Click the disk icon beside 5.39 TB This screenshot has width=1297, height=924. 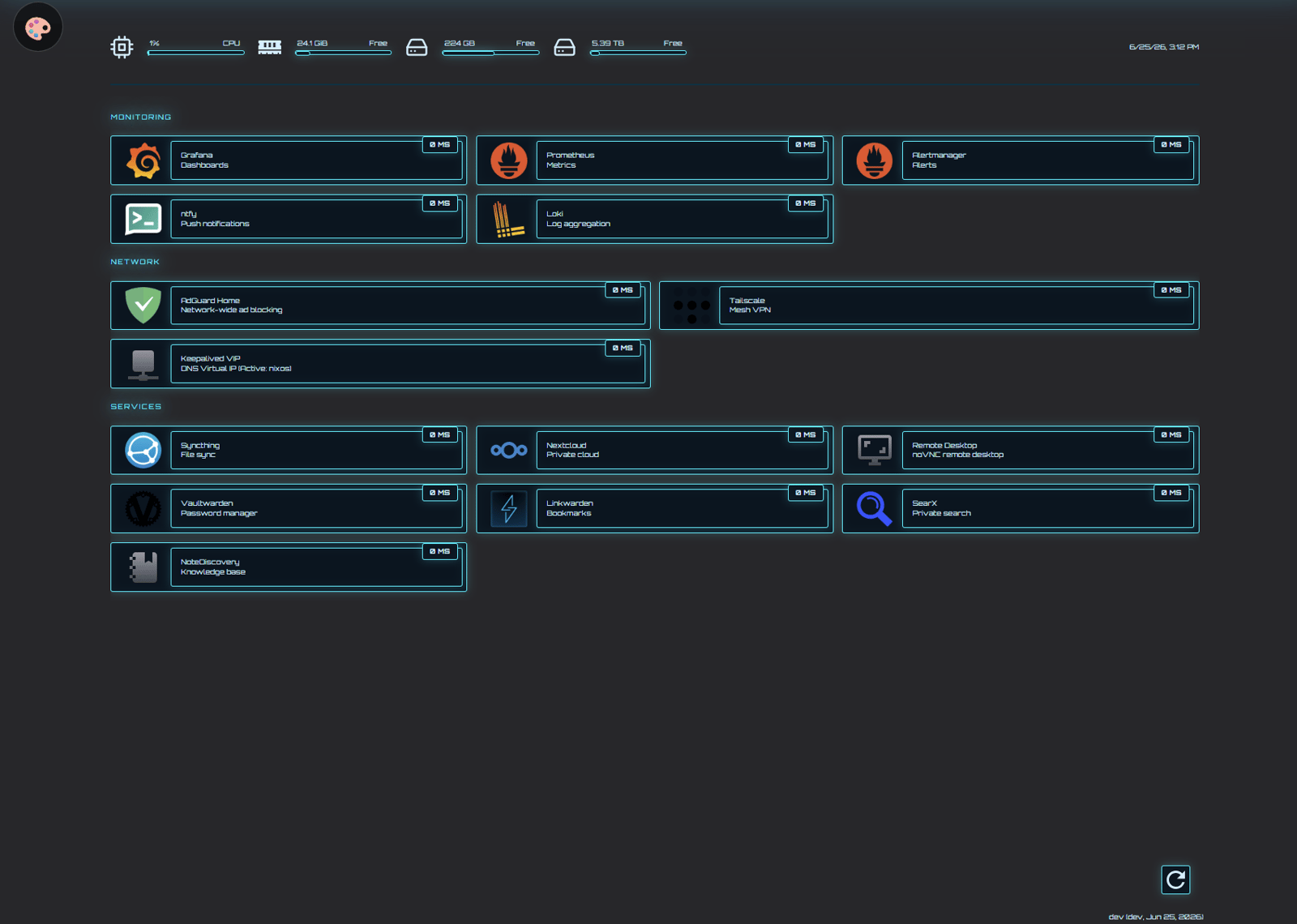tap(564, 47)
